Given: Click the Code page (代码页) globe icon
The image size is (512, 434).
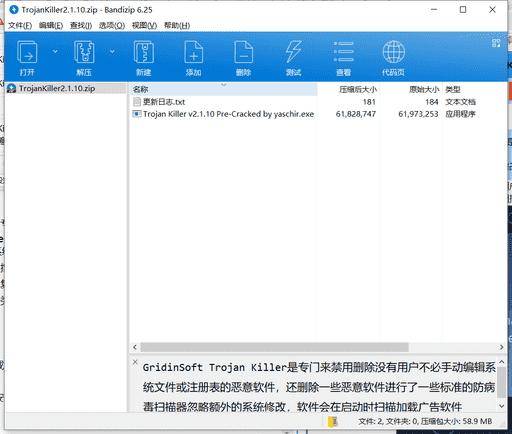Looking at the screenshot, I should pos(394,52).
